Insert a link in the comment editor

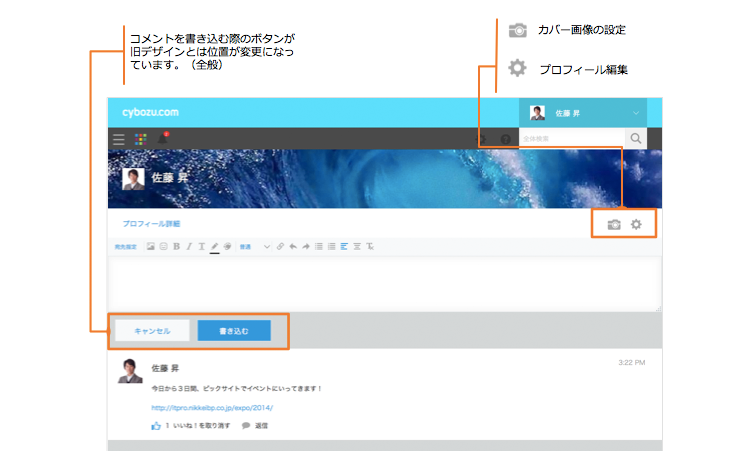click(281, 245)
